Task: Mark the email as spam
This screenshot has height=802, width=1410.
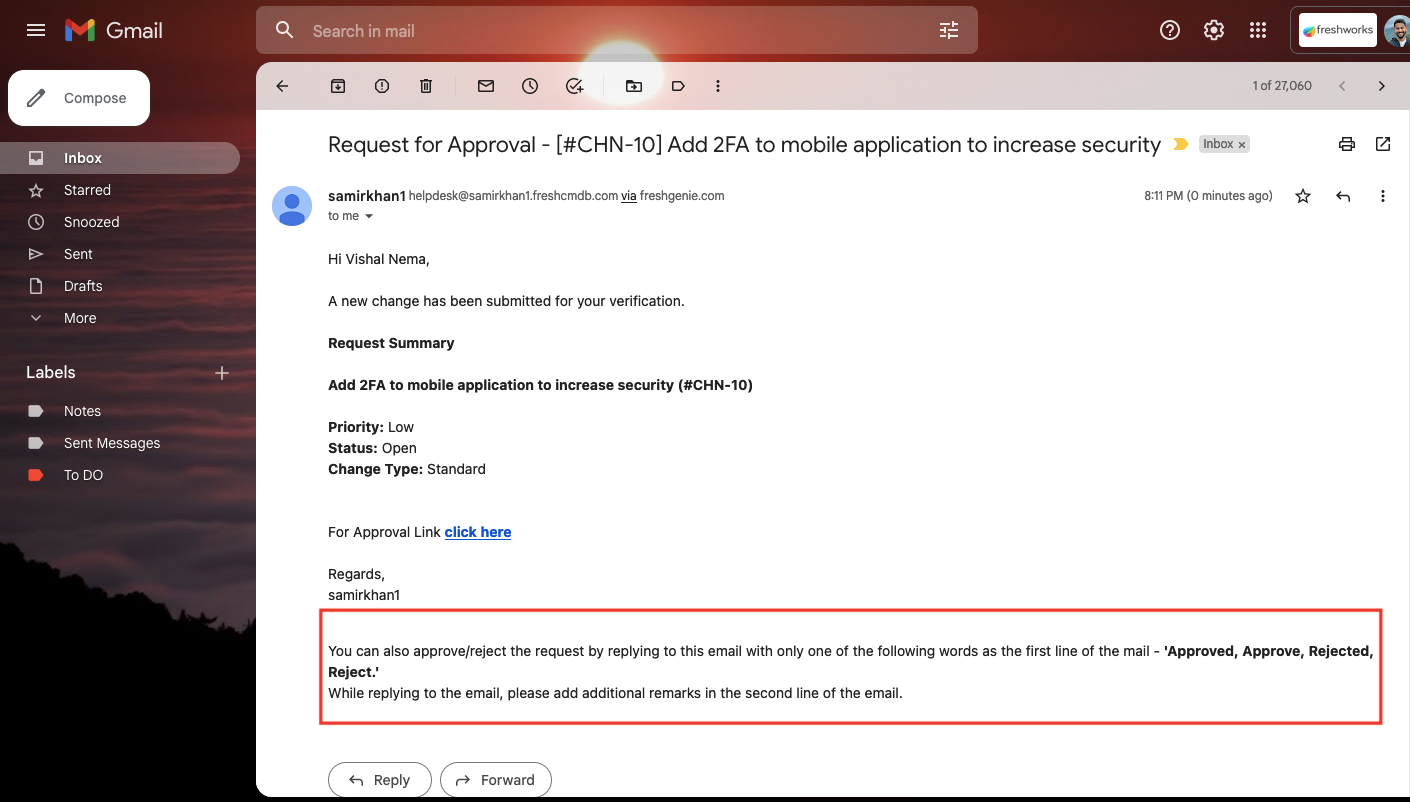Action: point(381,86)
